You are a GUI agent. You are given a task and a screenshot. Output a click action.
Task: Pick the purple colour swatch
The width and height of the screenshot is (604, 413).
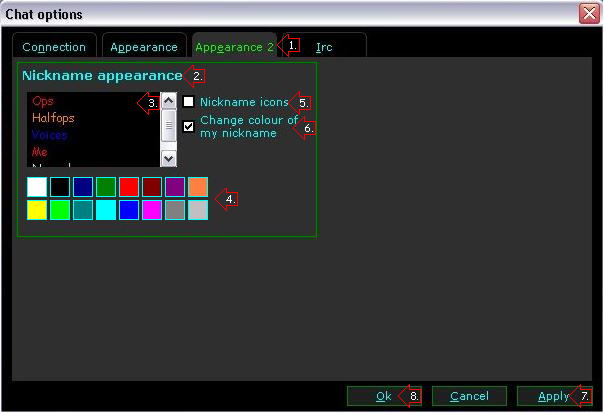[x=175, y=187]
